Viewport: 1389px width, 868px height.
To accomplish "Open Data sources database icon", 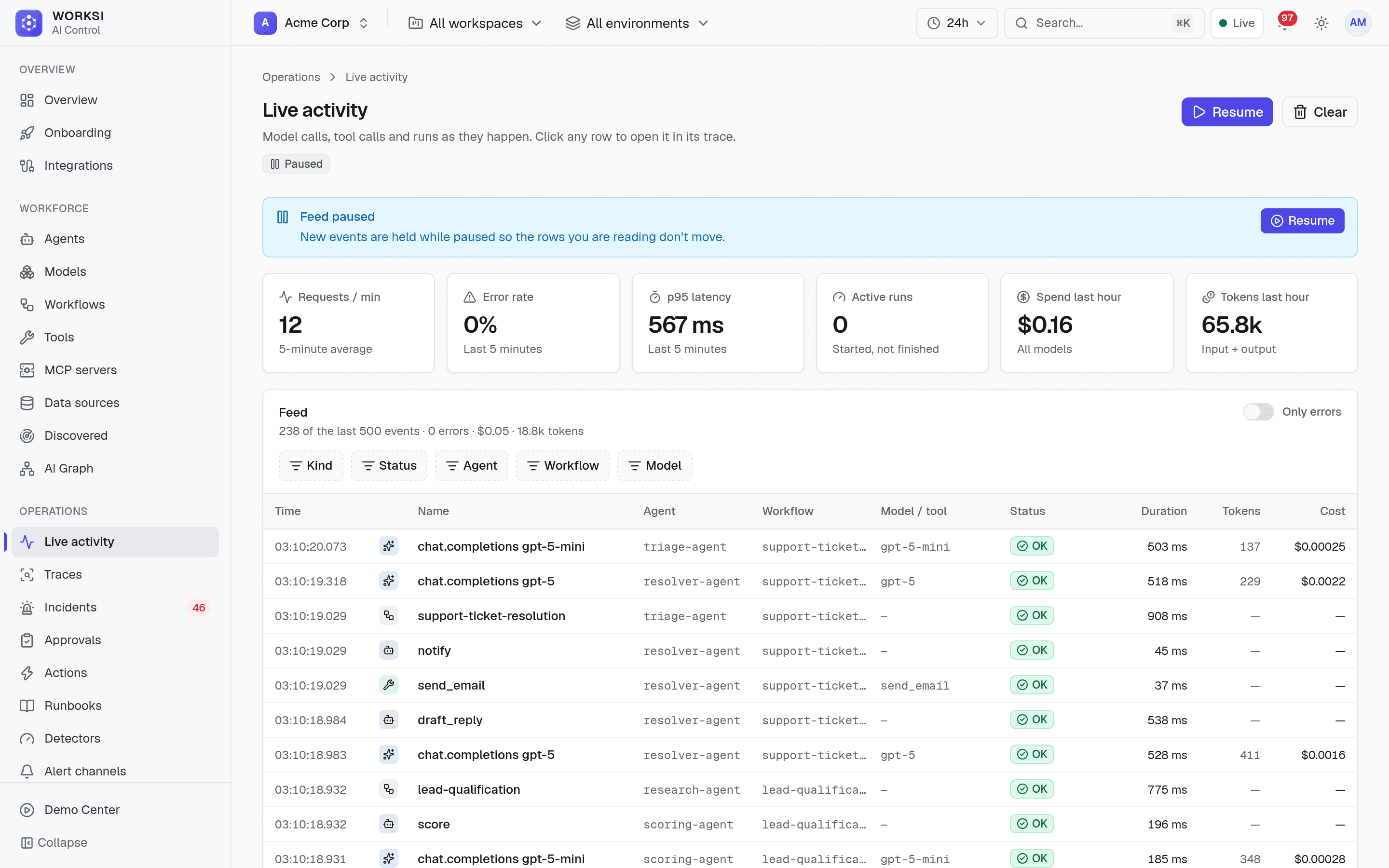I will 27,403.
